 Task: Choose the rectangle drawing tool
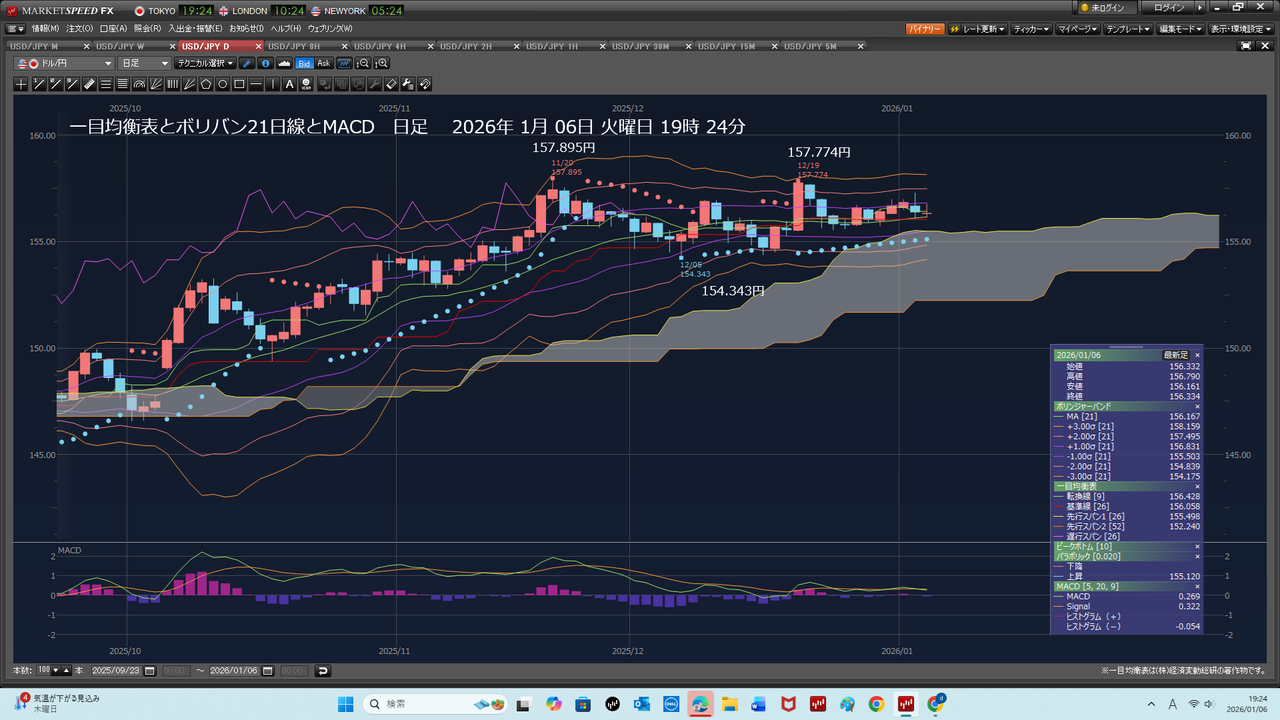[x=240, y=84]
